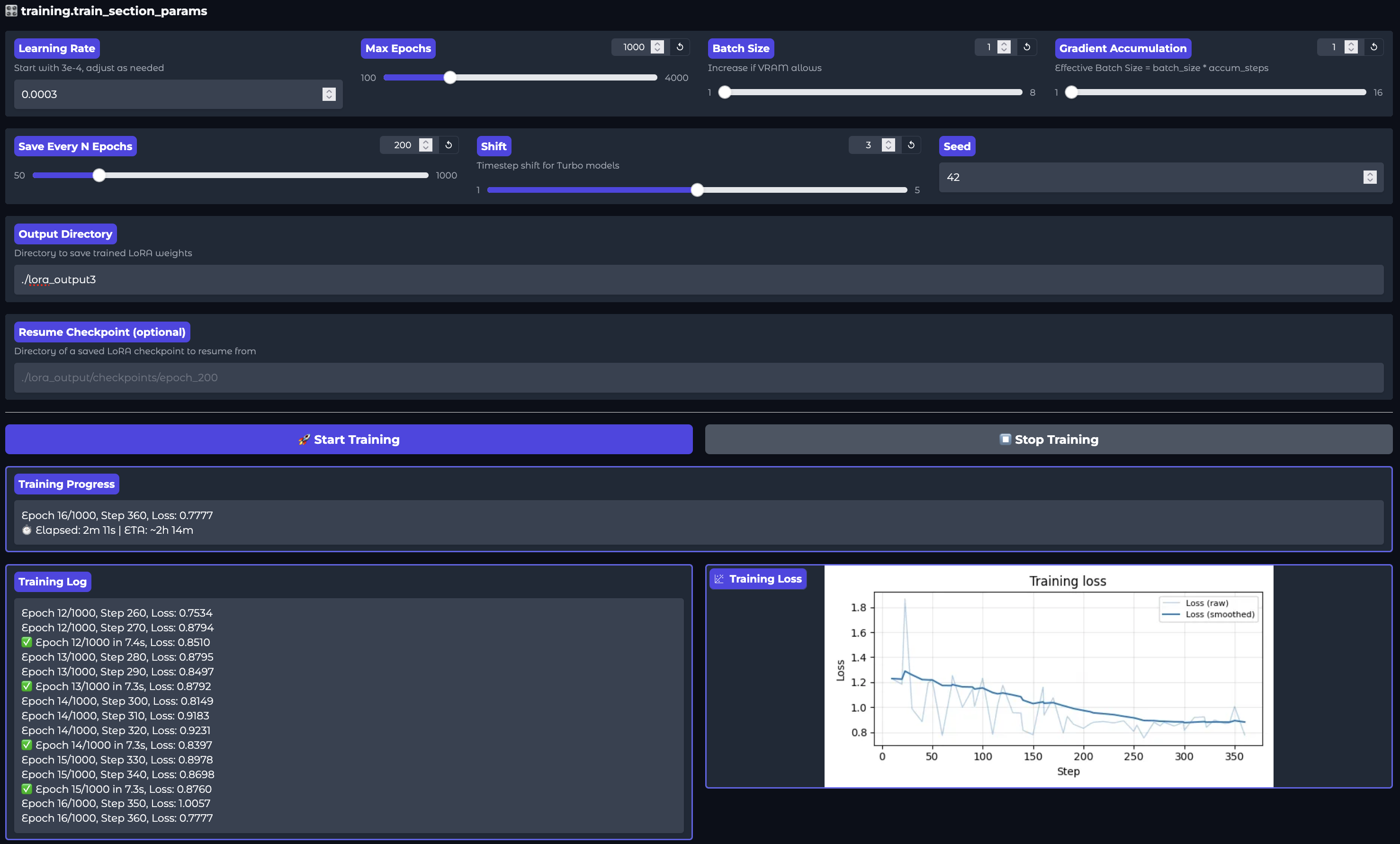This screenshot has height=844, width=1400.
Task: Reset the Shift value
Action: pyautogui.click(x=911, y=145)
